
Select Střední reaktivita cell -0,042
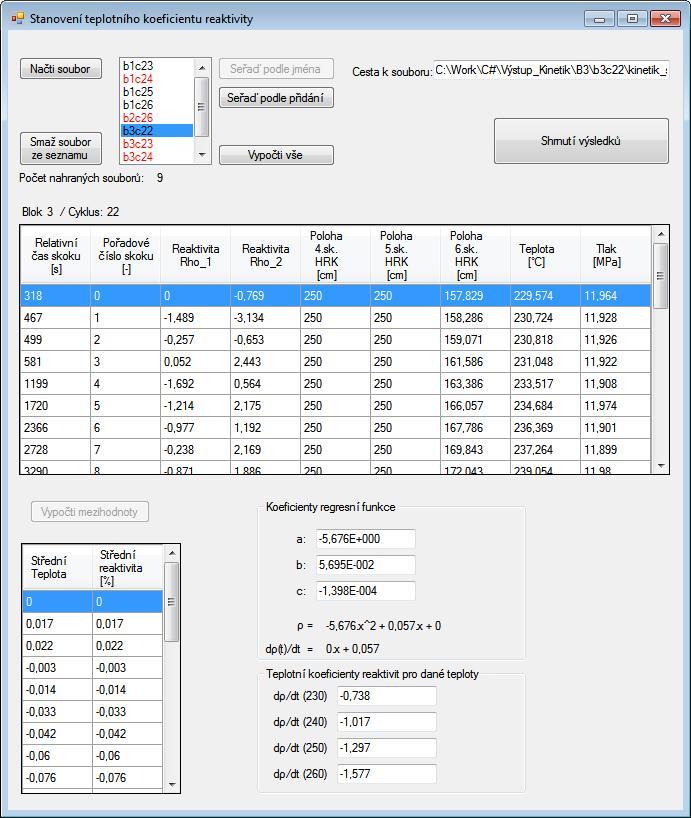[127, 733]
